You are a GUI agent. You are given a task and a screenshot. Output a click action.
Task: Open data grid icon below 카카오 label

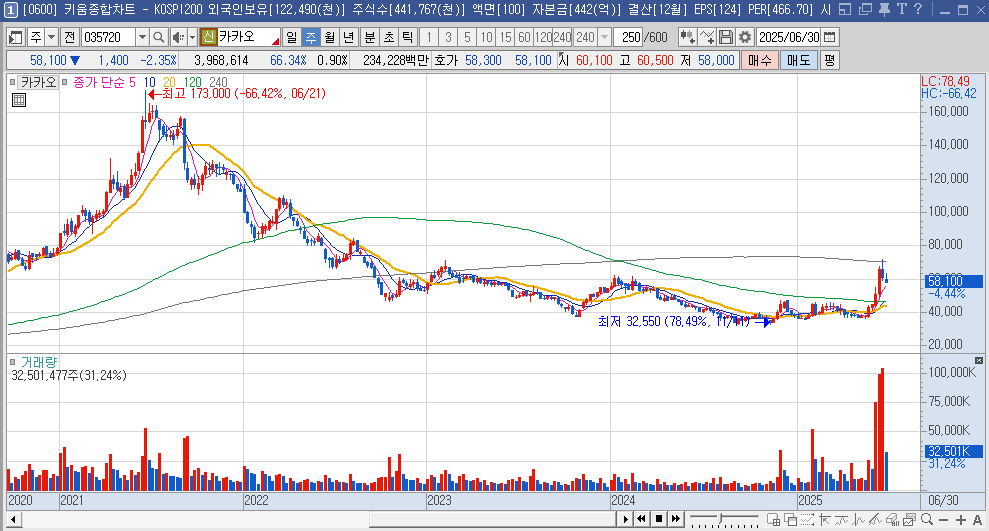(x=19, y=100)
